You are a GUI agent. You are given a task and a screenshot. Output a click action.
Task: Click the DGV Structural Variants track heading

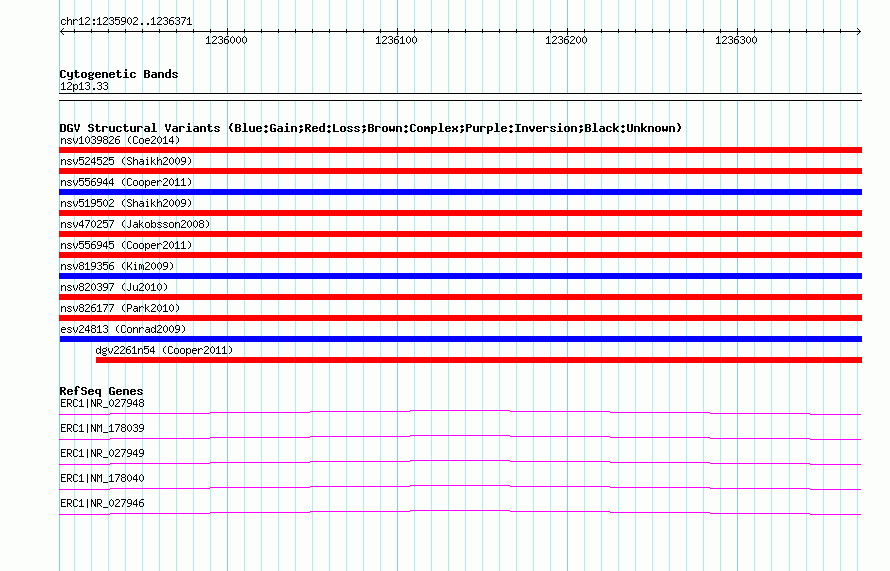[x=371, y=128]
